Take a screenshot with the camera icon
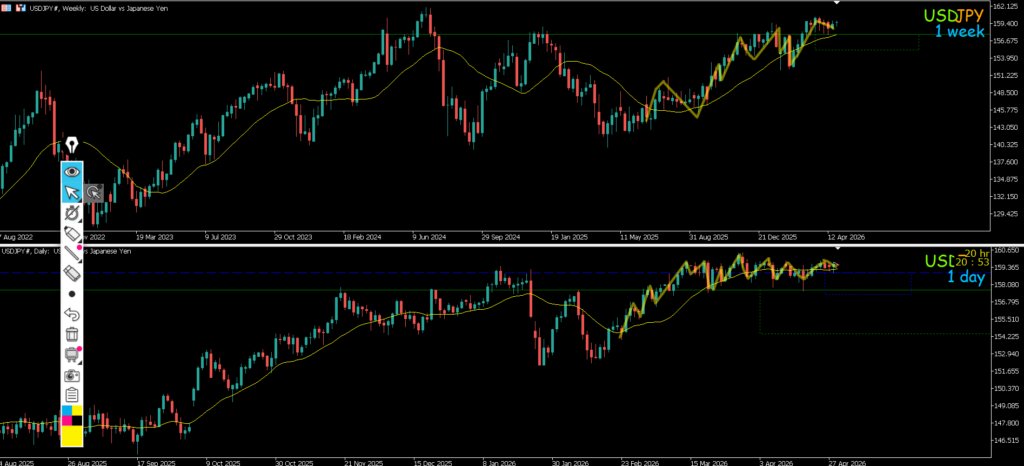Image resolution: width=1024 pixels, height=466 pixels. point(72,374)
